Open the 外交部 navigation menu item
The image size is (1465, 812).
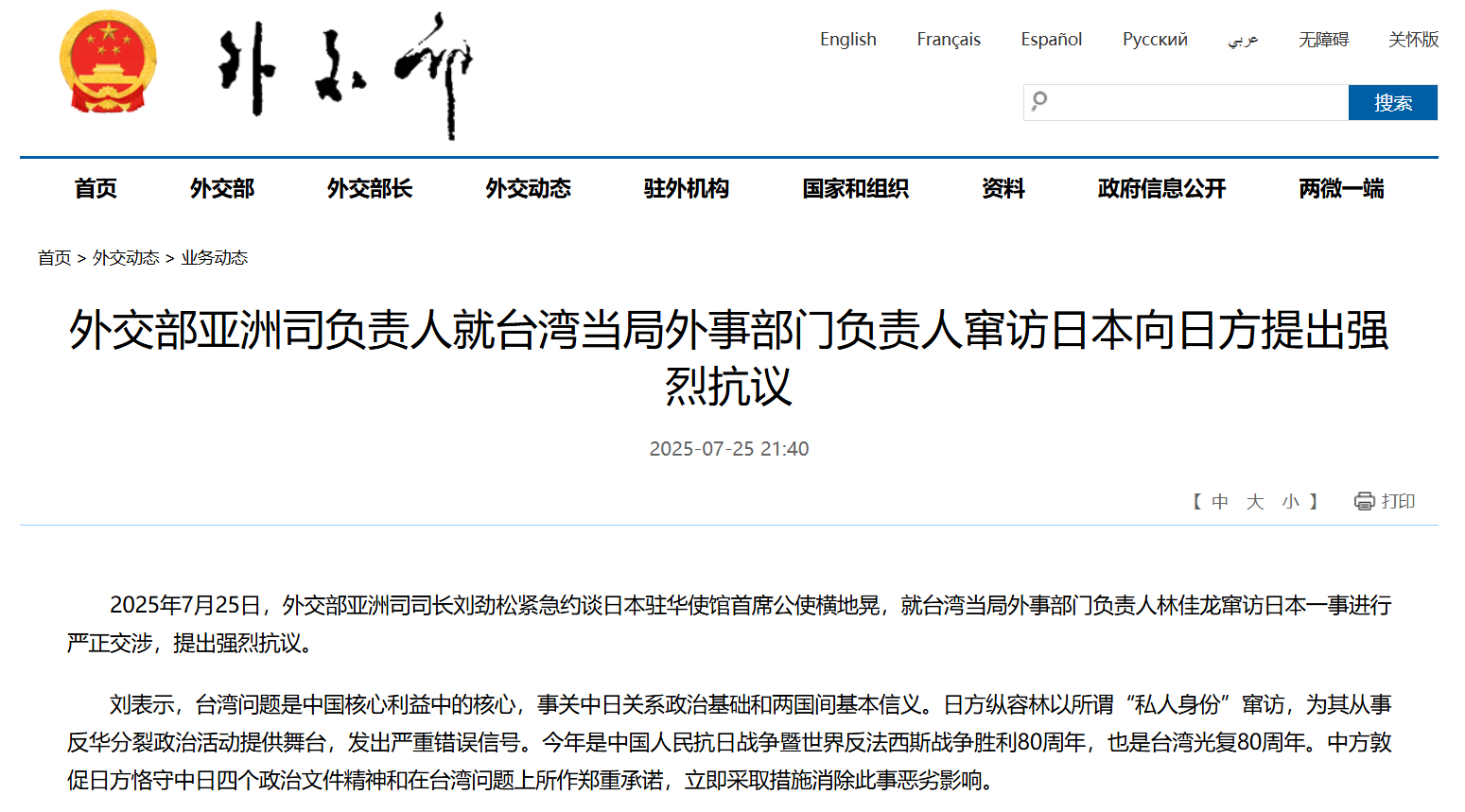222,189
